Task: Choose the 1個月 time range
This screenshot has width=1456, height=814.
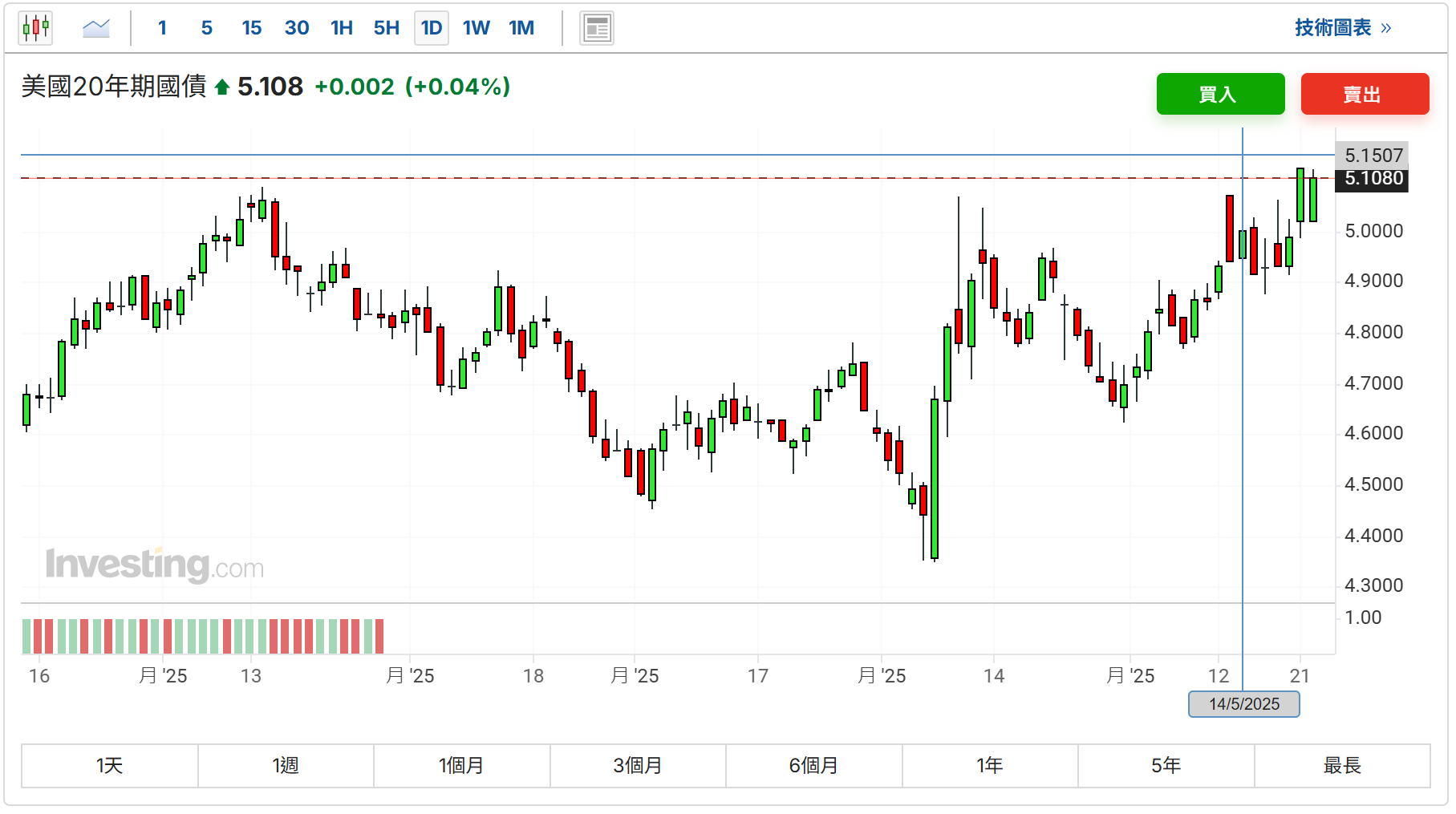Action: click(462, 766)
